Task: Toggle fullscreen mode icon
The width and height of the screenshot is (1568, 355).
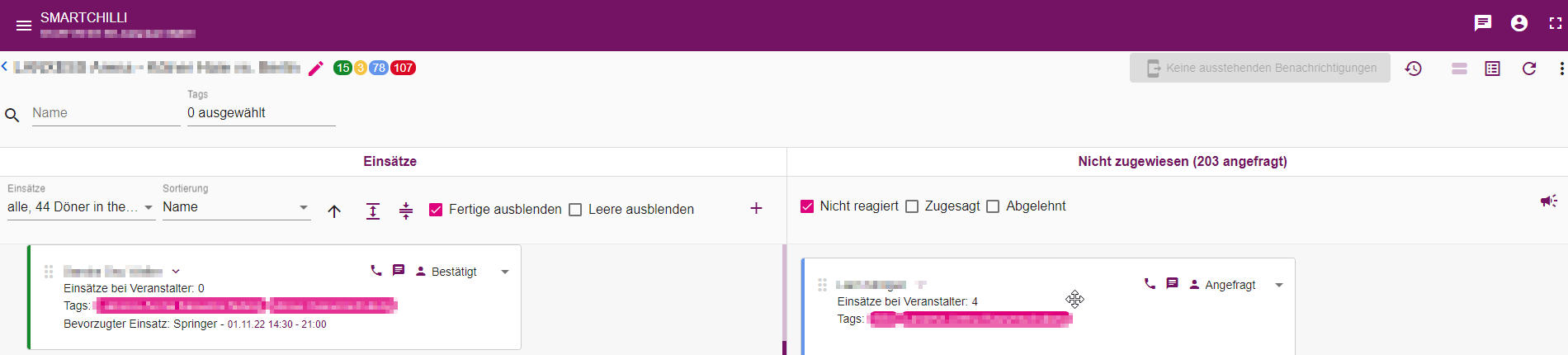Action: point(1556,23)
